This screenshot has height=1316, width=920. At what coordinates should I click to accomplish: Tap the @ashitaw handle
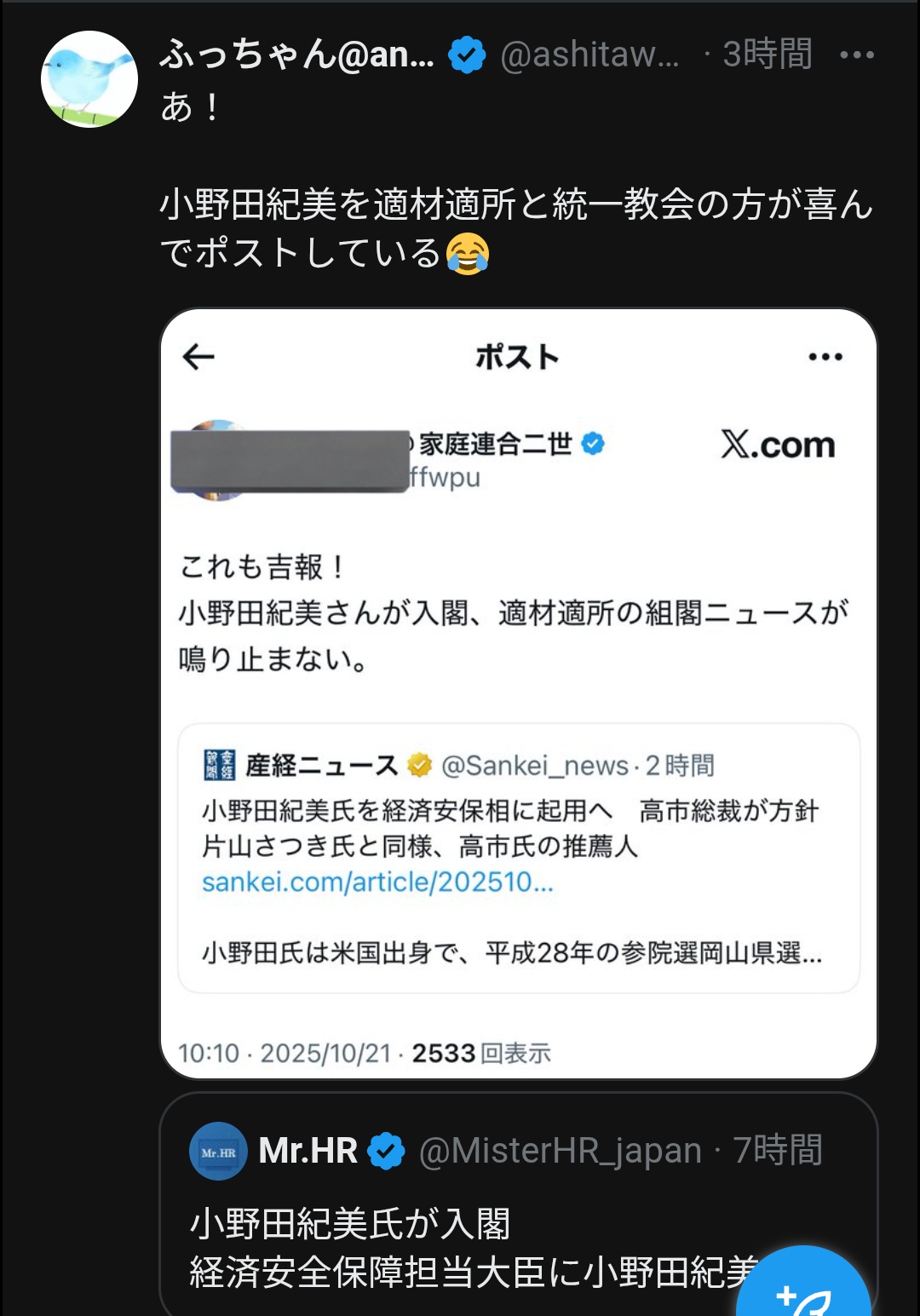point(589,55)
